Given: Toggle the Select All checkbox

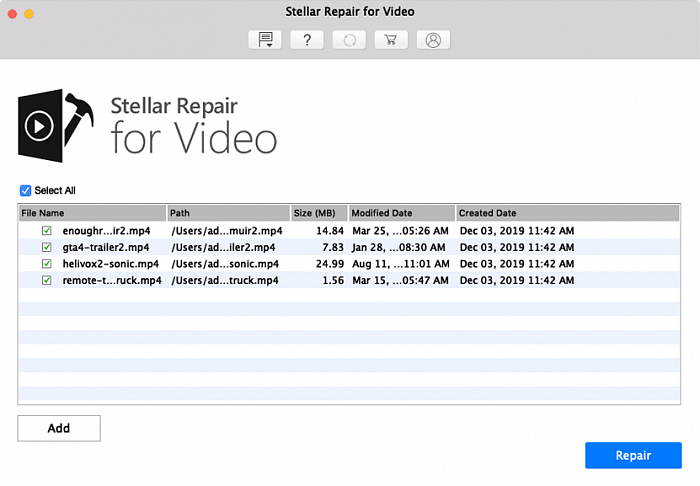Looking at the screenshot, I should tap(25, 191).
